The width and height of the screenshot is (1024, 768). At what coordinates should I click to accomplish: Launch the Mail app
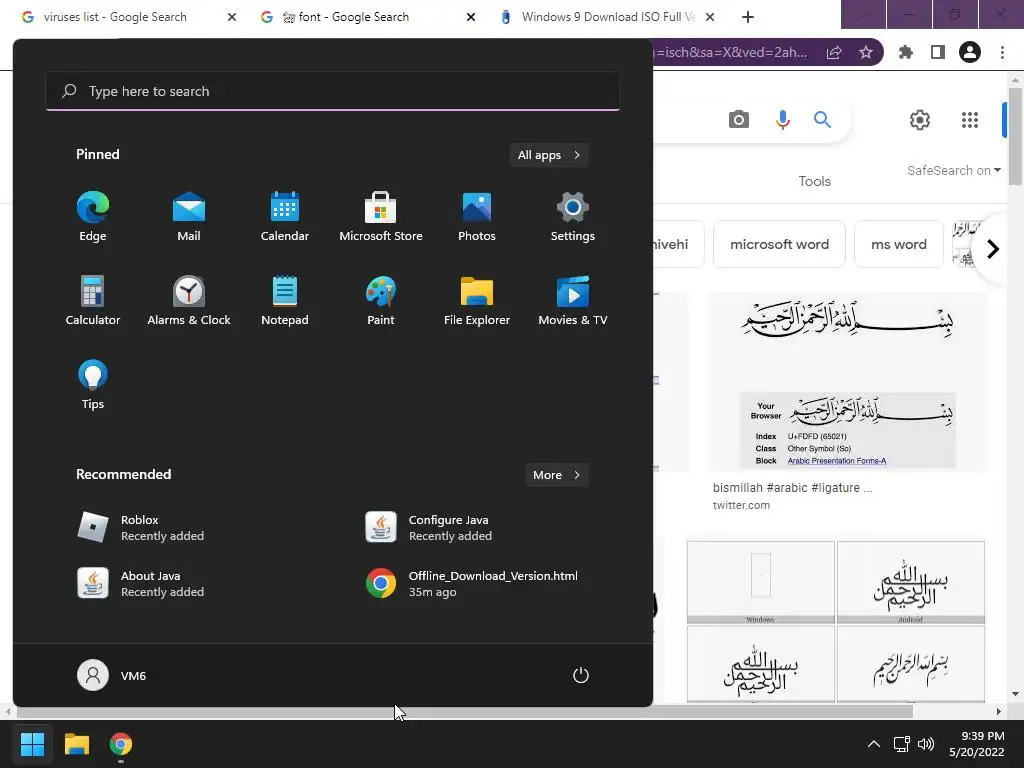click(x=189, y=217)
